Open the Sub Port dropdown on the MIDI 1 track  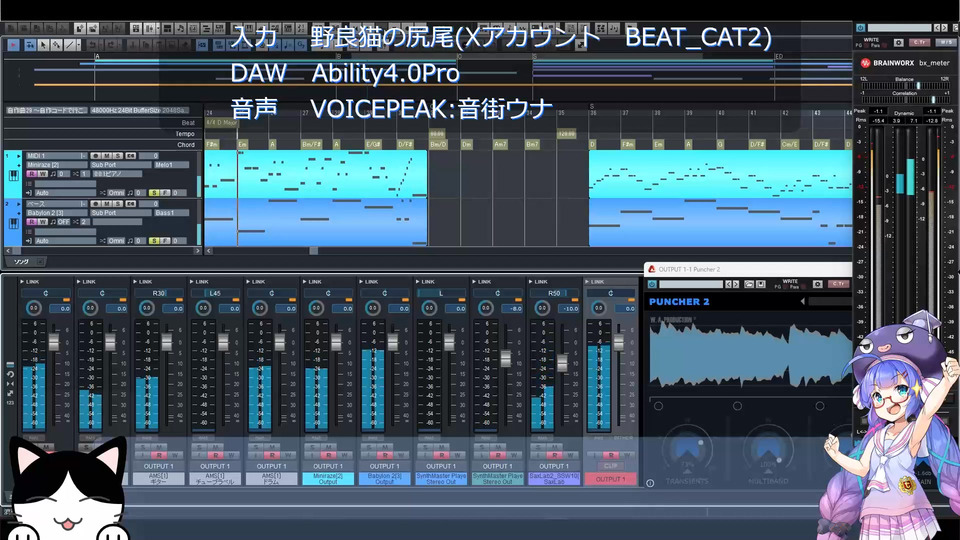121,165
